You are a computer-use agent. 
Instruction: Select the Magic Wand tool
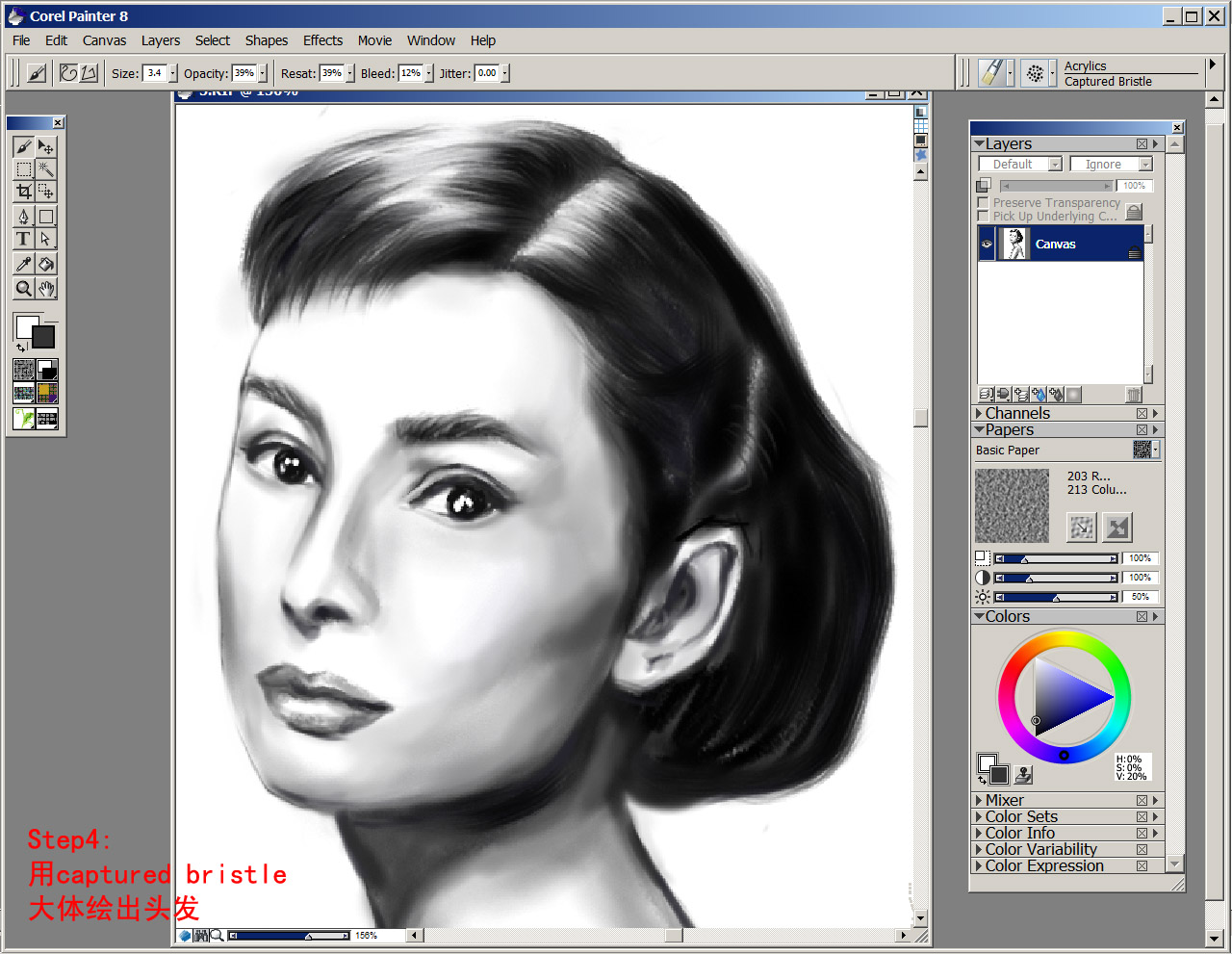tap(46, 169)
